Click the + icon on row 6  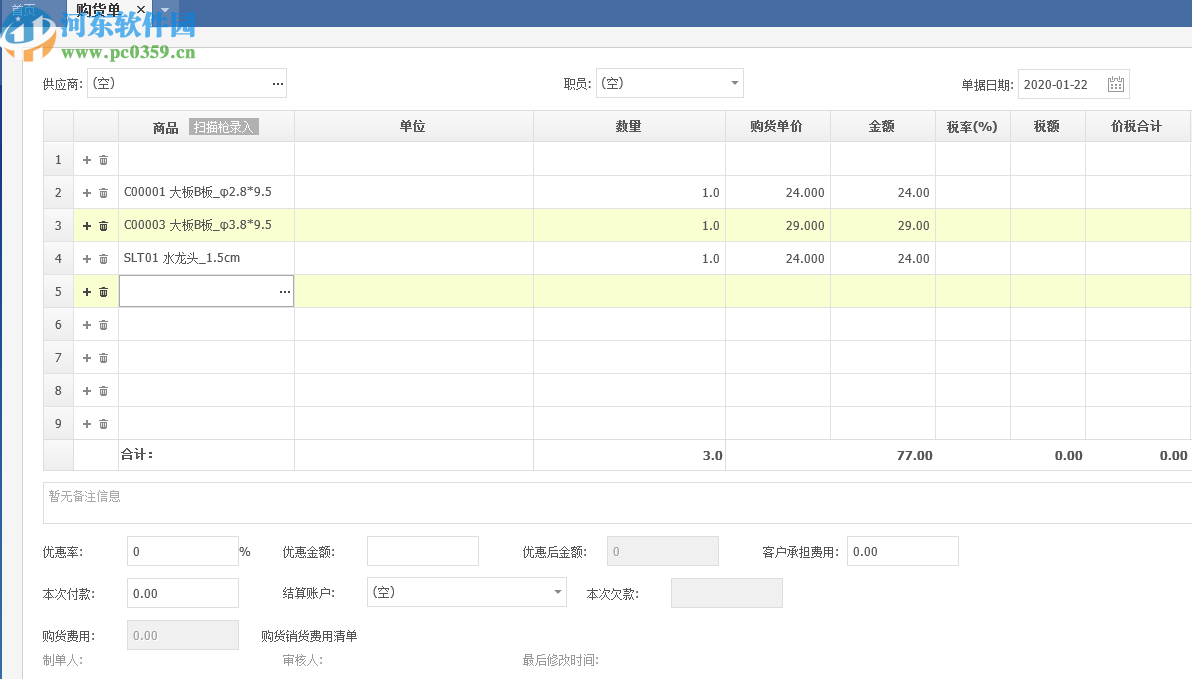click(x=87, y=324)
